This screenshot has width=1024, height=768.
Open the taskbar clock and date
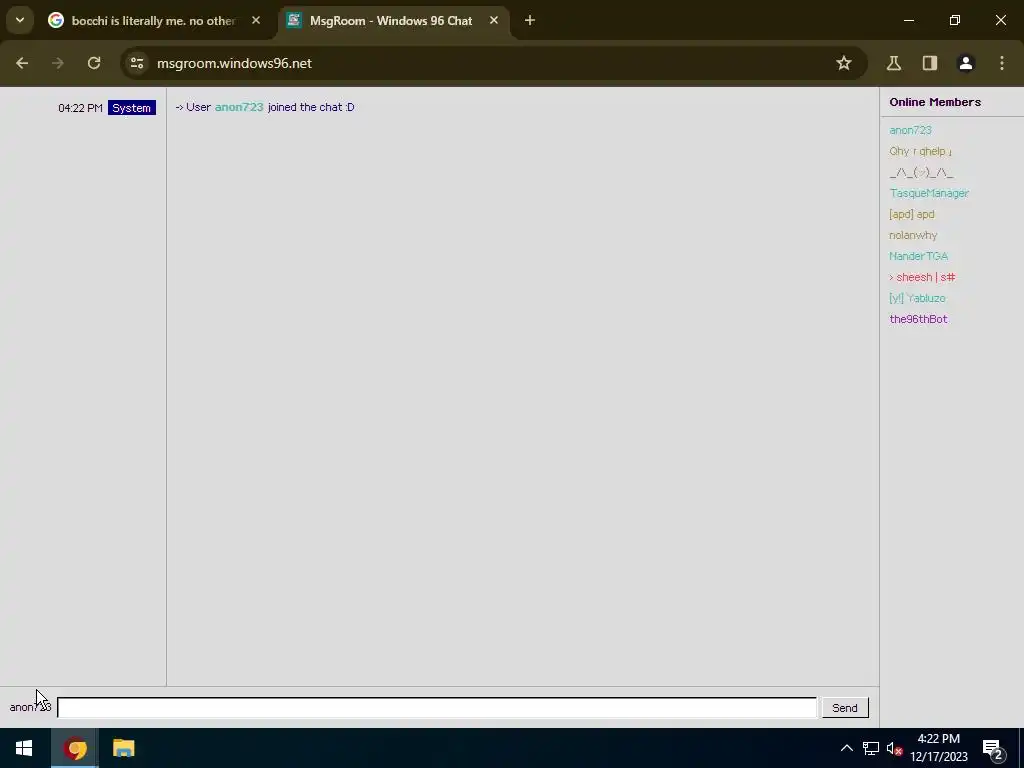[938, 748]
